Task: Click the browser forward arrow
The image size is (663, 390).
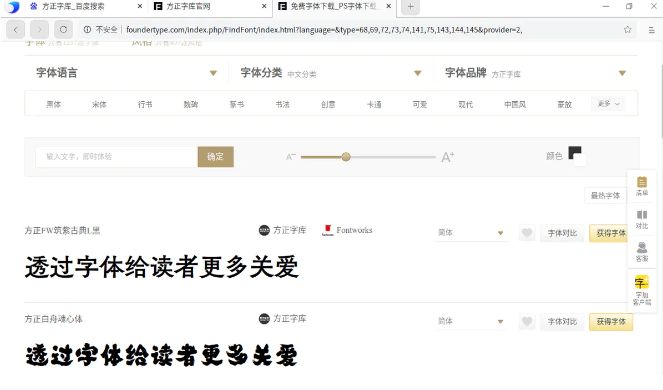Action: point(39,30)
